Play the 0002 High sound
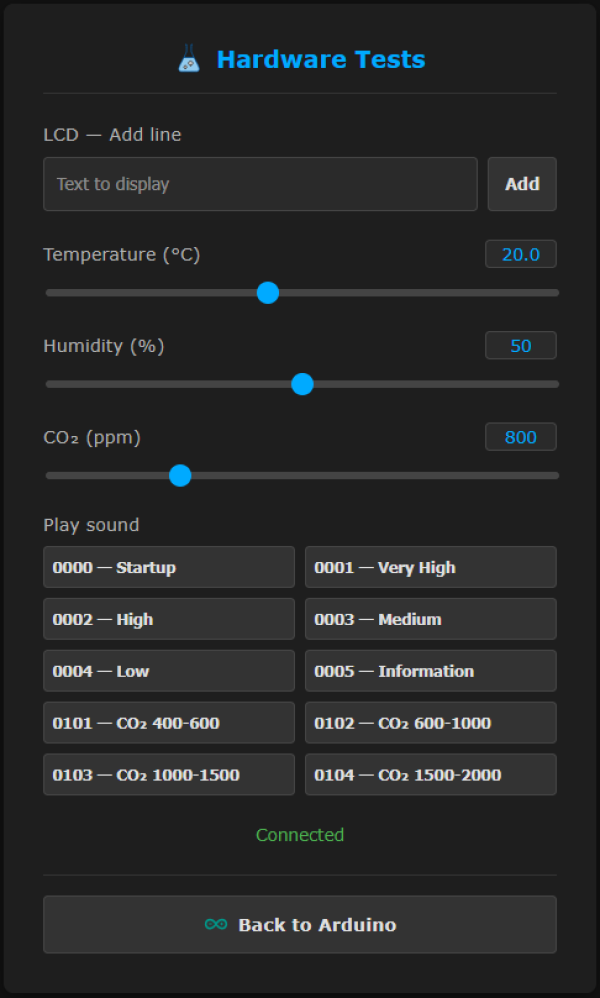Viewport: 600px width, 998px height. tap(169, 619)
